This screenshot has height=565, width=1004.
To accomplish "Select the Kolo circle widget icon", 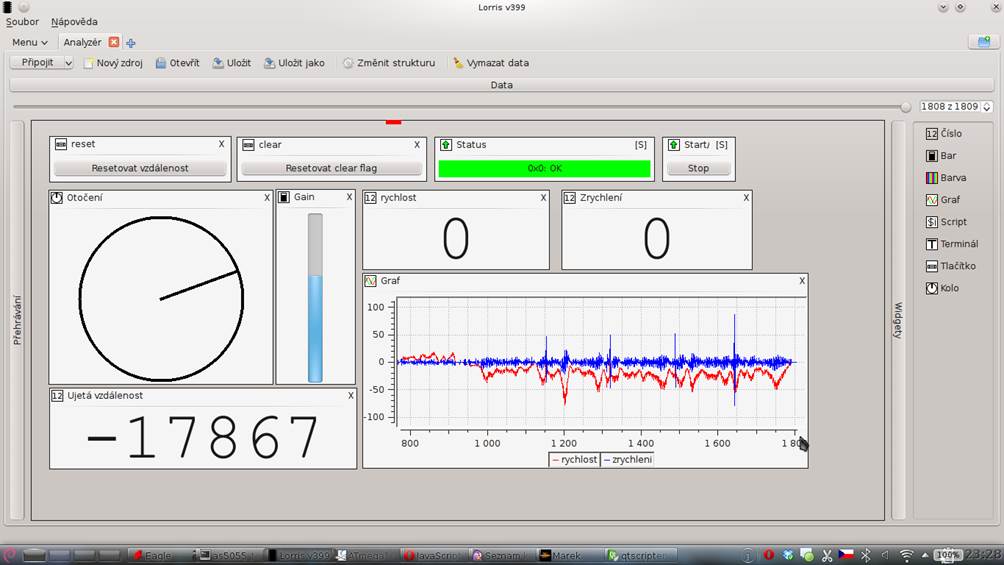I will (x=931, y=288).
